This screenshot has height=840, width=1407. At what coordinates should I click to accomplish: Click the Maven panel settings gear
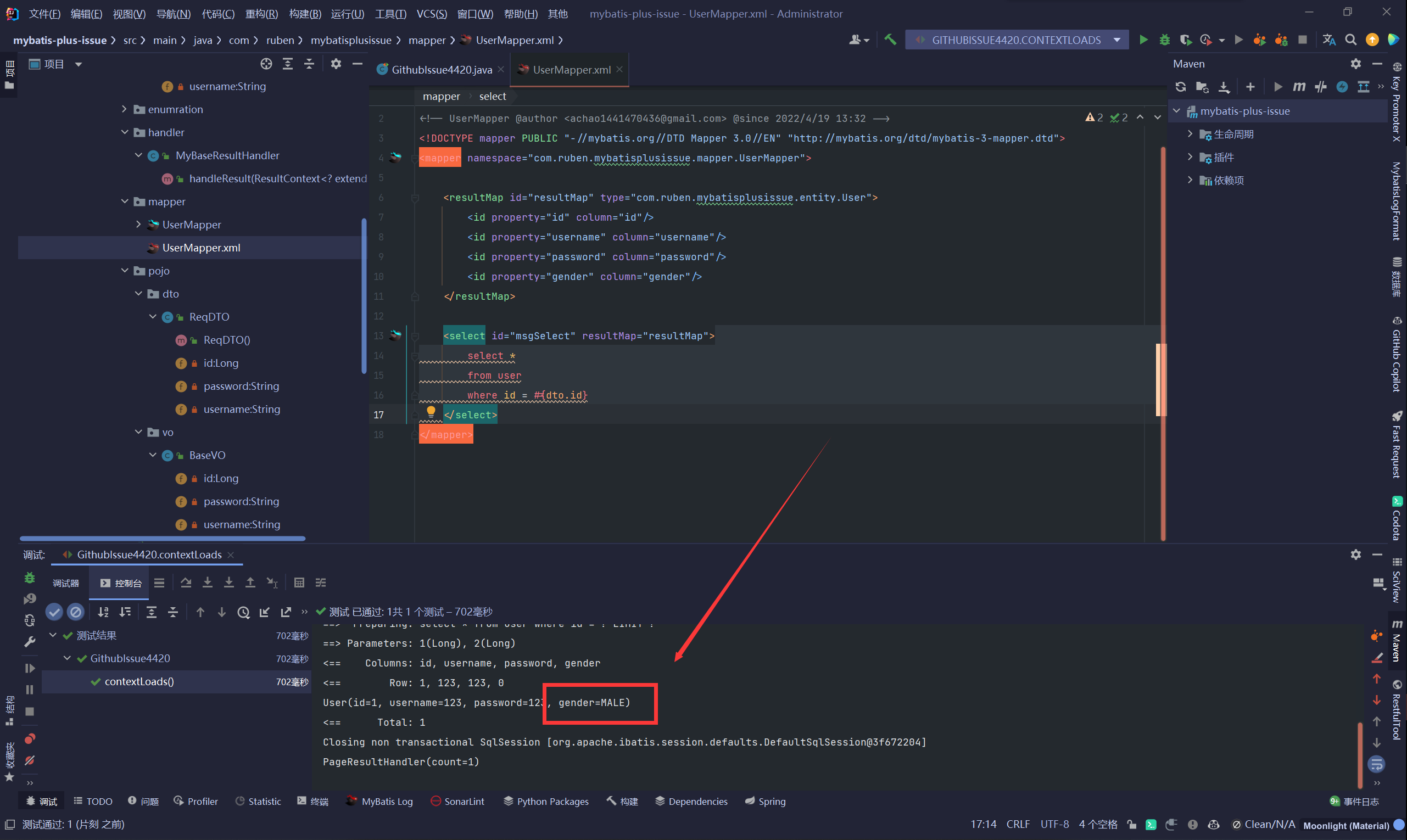(x=1355, y=64)
